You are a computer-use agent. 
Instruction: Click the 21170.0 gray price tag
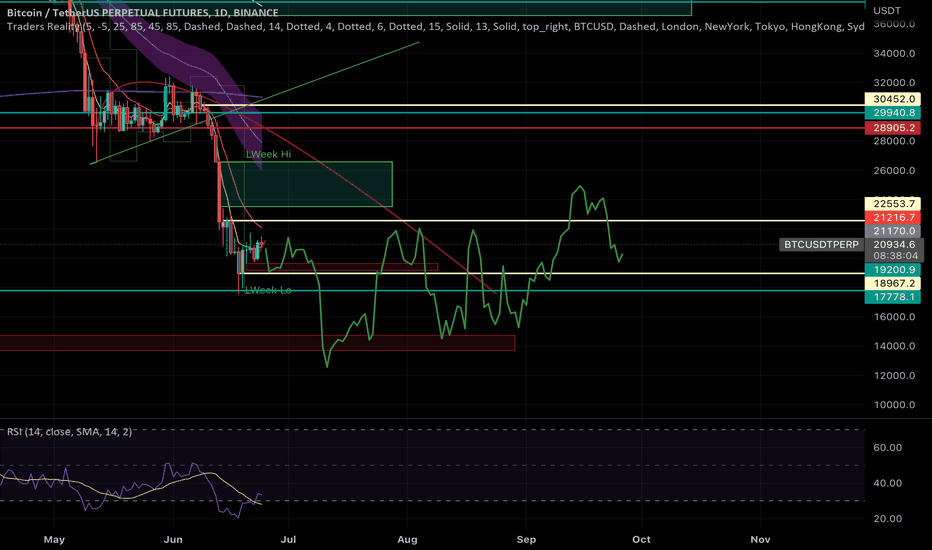[x=893, y=231]
